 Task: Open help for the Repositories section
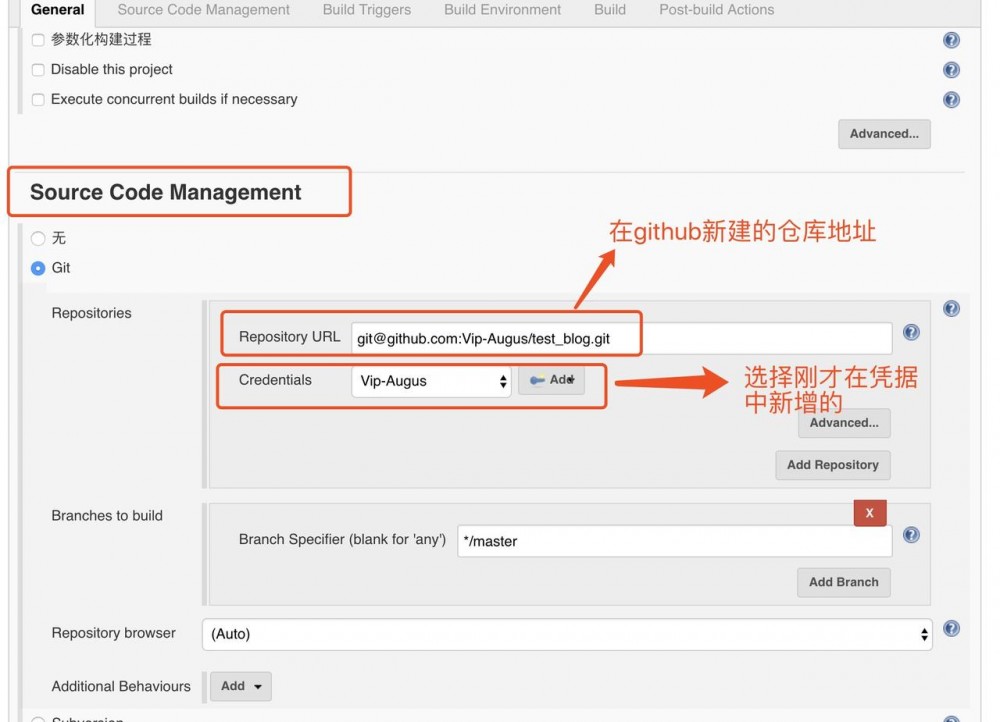(951, 308)
